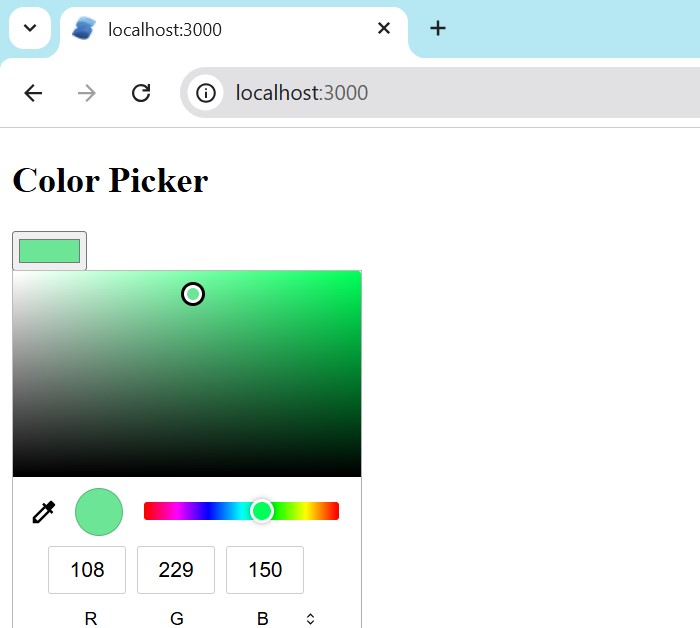
Task: Reload the localhost page
Action: coord(141,93)
